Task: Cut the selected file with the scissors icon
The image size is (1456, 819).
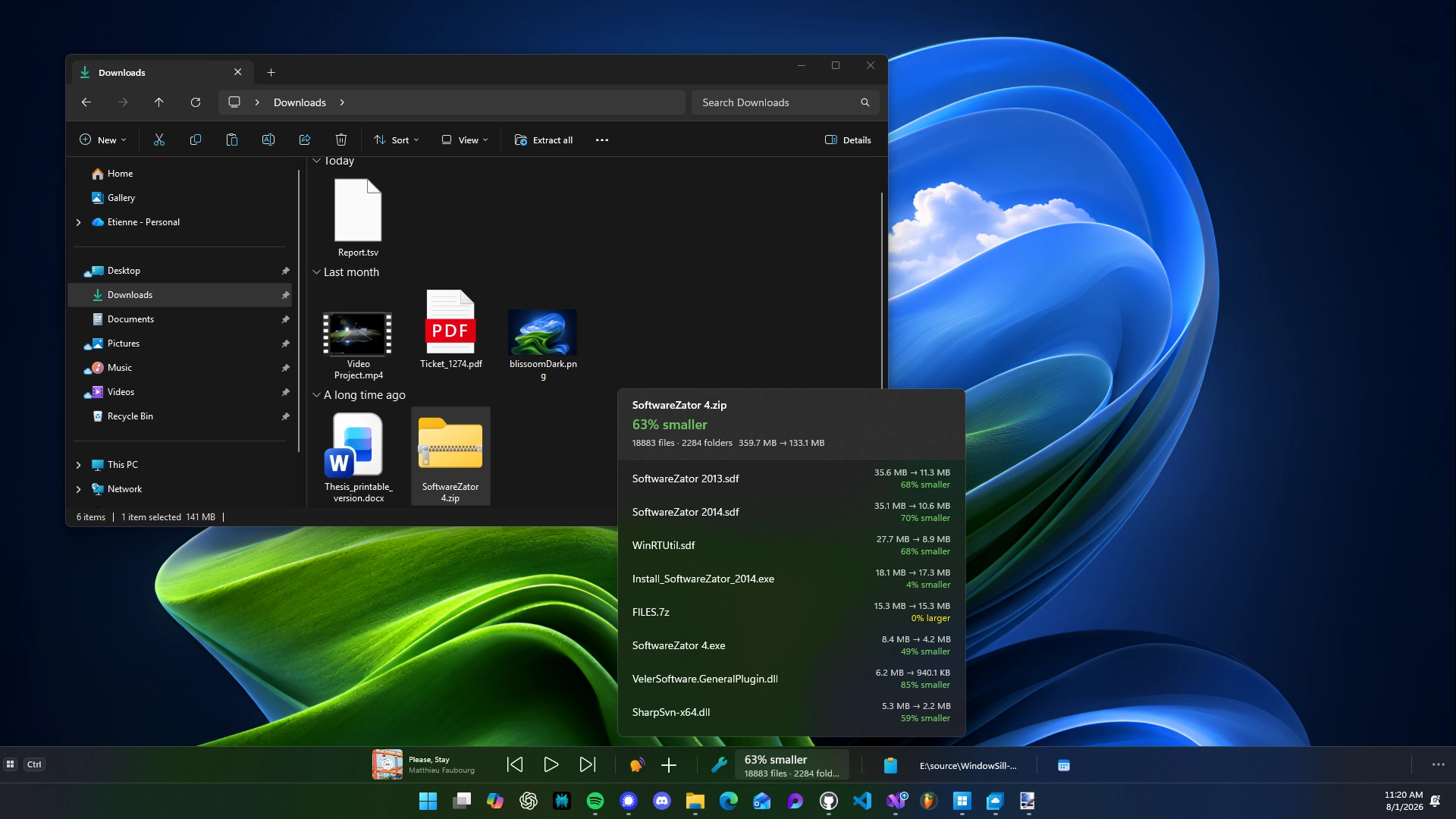Action: [159, 140]
